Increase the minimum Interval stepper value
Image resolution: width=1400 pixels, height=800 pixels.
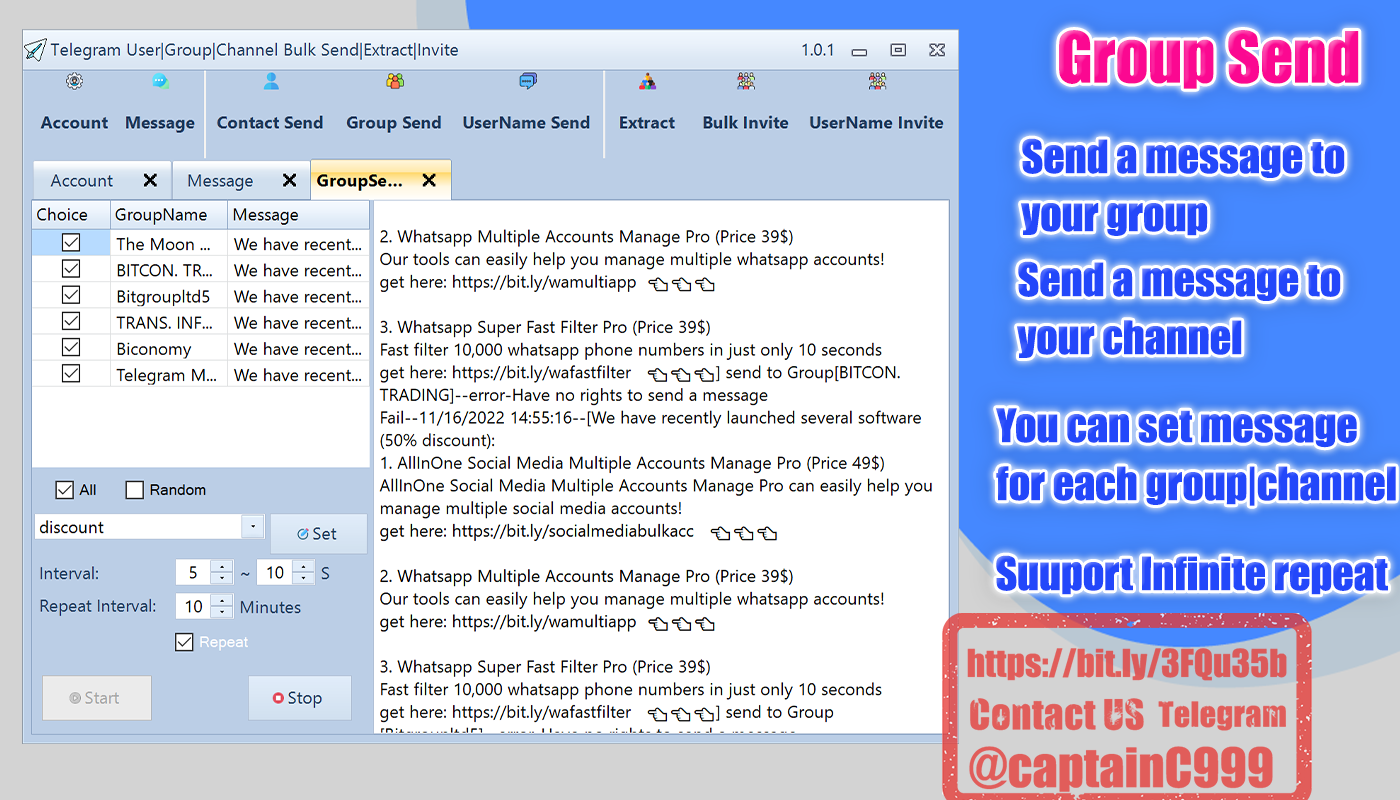[222, 567]
